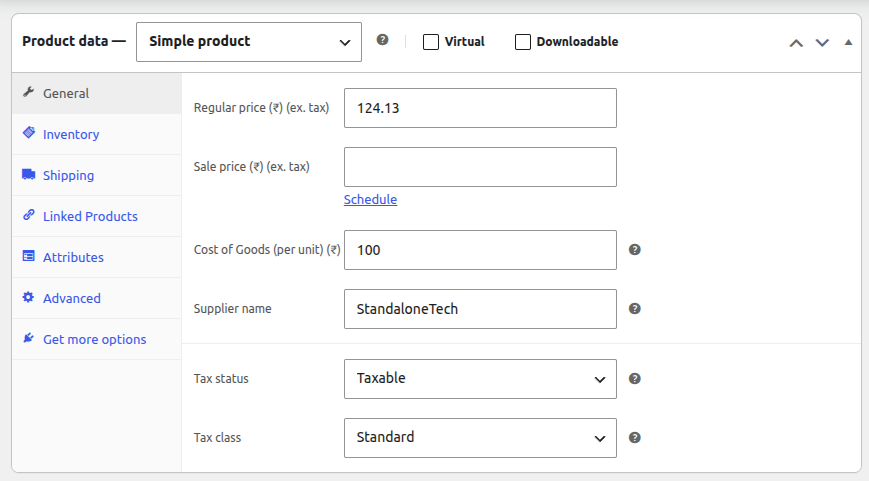Screen dimensions: 869x481
Task: Click the empty Sale price field
Action: tap(480, 167)
